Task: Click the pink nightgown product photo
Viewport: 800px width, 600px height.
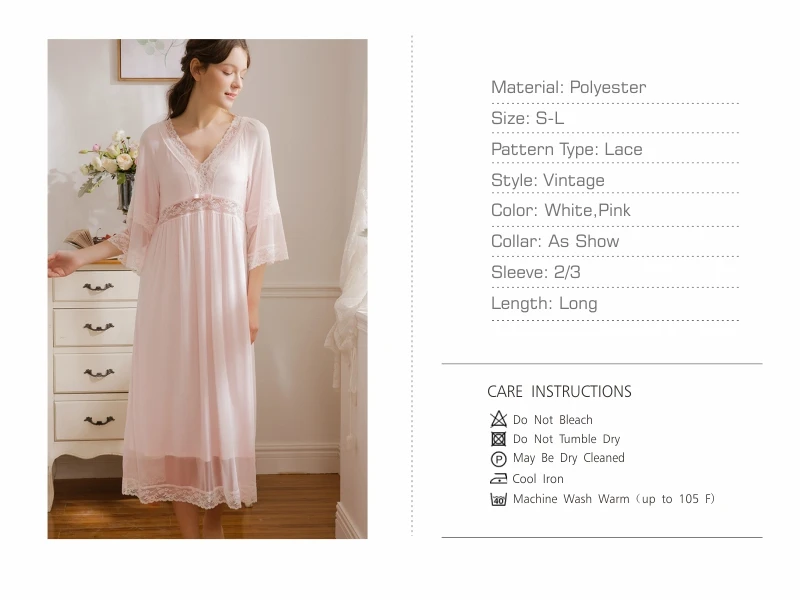Action: pos(208,289)
